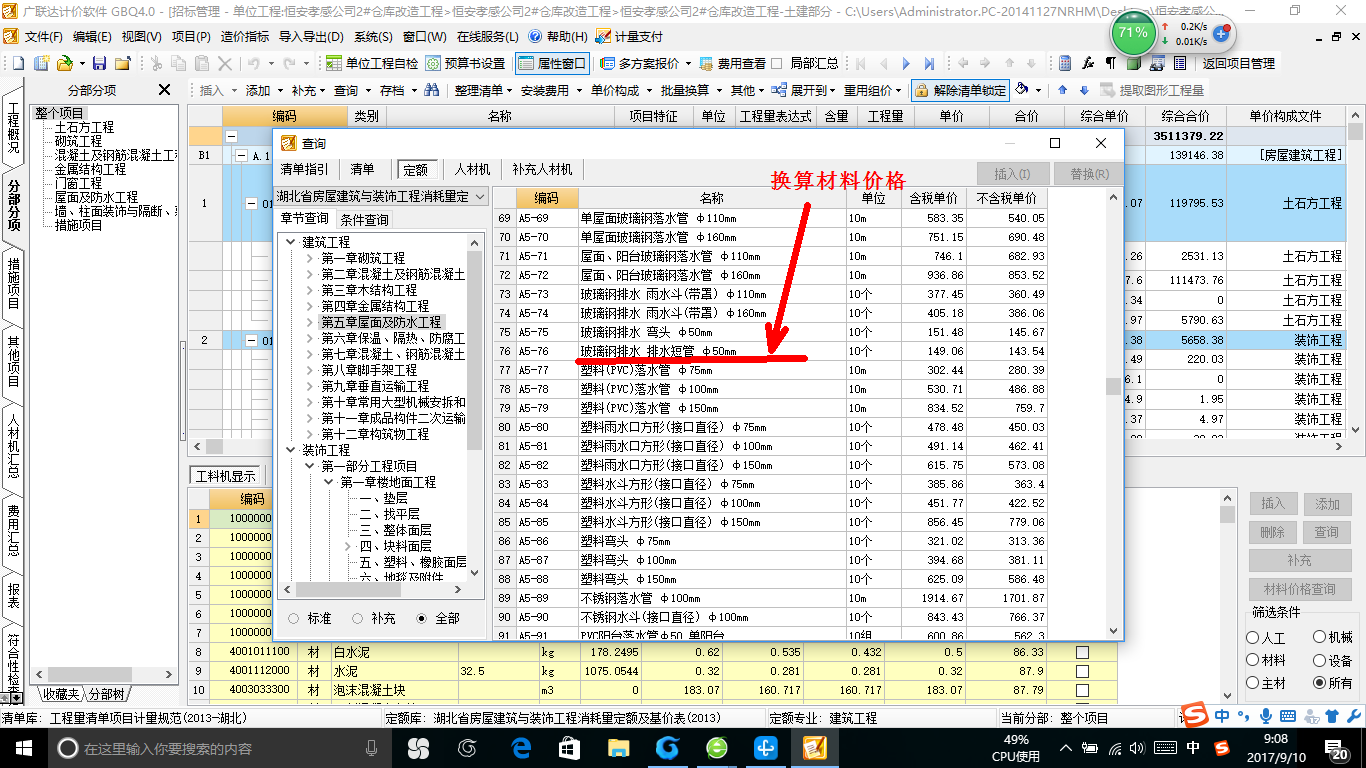Select the 补充 radio button in the query dialog
The height and width of the screenshot is (768, 1366).
pos(357,619)
